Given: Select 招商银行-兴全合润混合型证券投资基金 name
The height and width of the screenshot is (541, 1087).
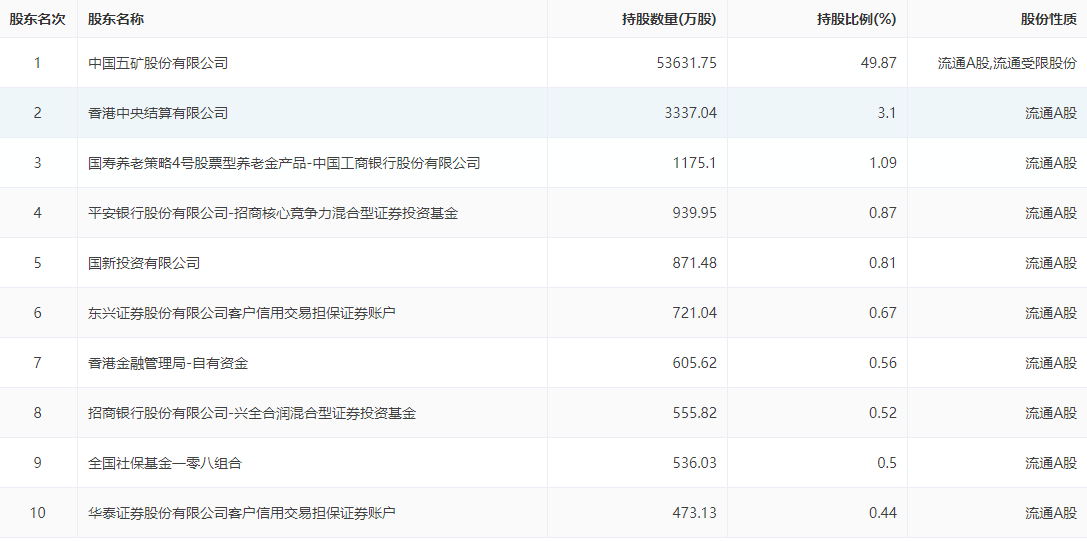Looking at the screenshot, I should coord(252,413).
